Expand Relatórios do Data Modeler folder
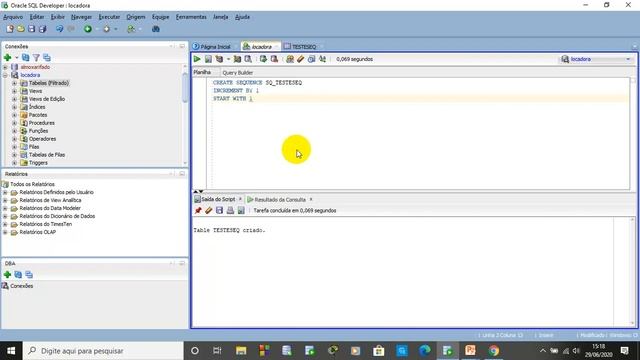Image resolution: width=640 pixels, height=360 pixels. (x=5, y=208)
